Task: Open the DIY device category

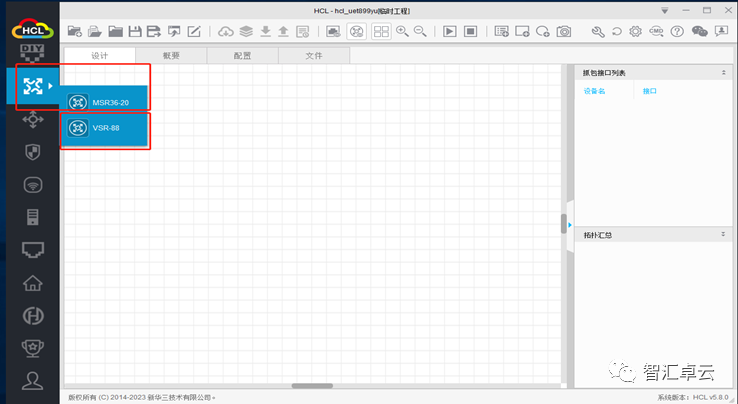Action: [32, 53]
